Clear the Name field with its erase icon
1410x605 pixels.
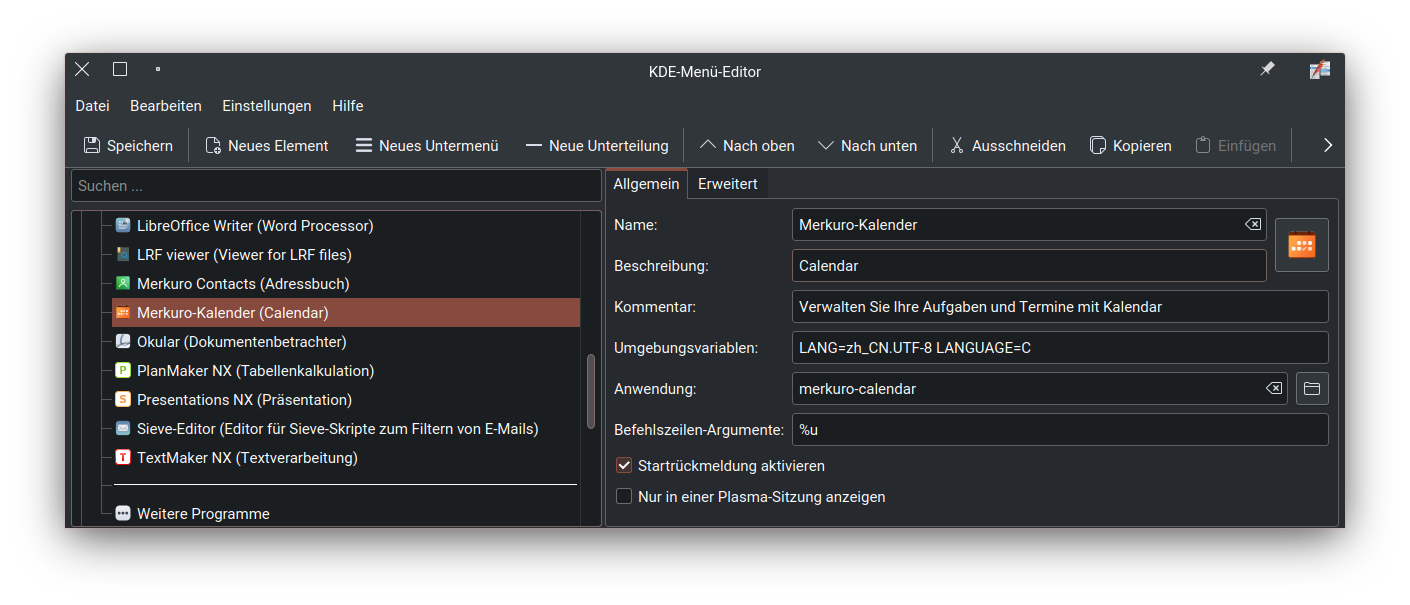click(x=1253, y=225)
